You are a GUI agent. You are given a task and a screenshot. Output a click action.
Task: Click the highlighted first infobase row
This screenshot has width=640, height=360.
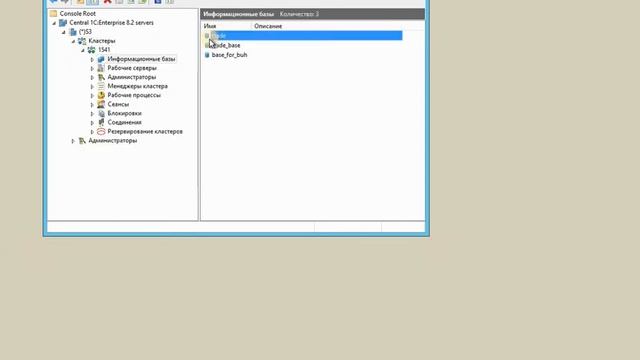302,36
